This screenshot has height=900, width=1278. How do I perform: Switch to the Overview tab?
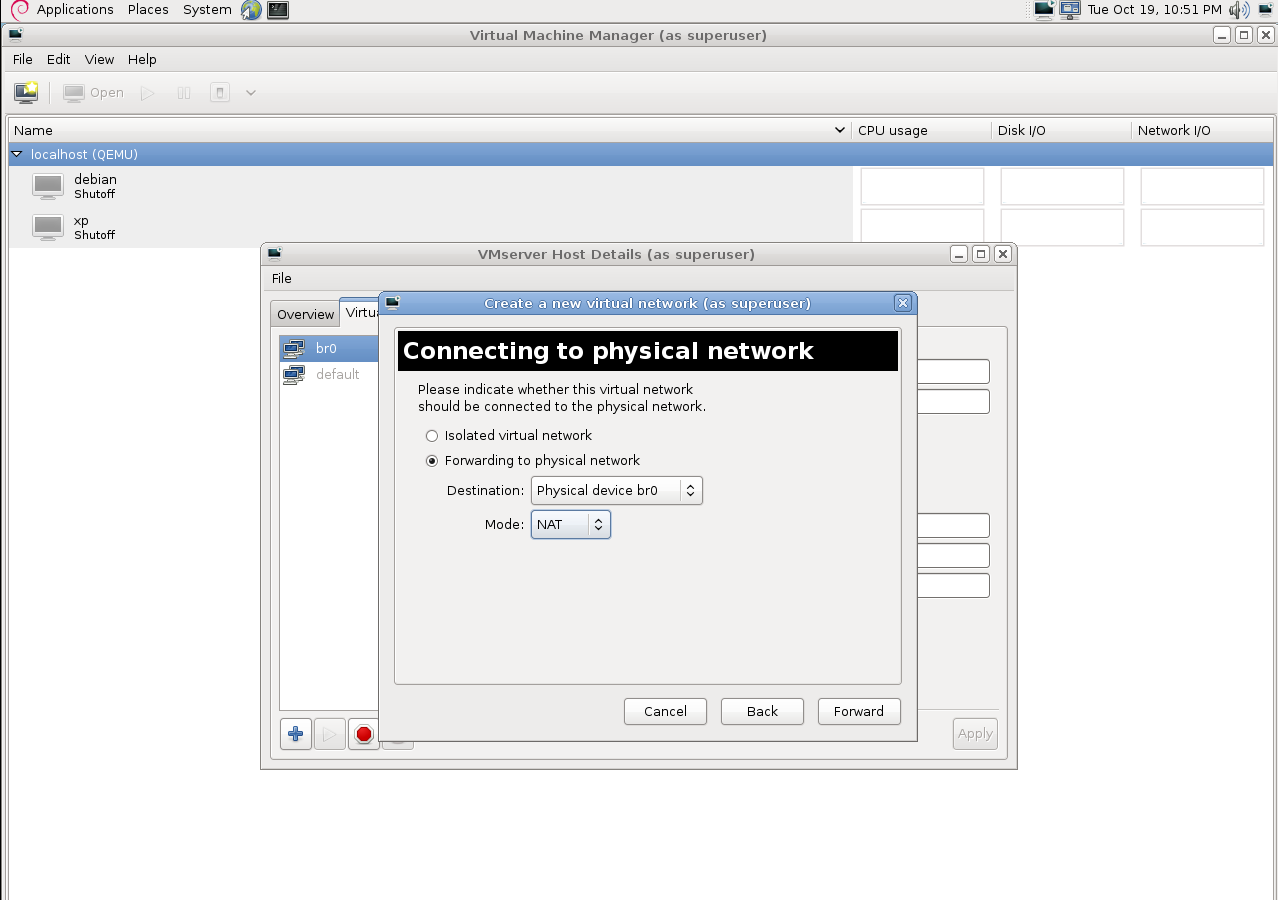point(305,314)
